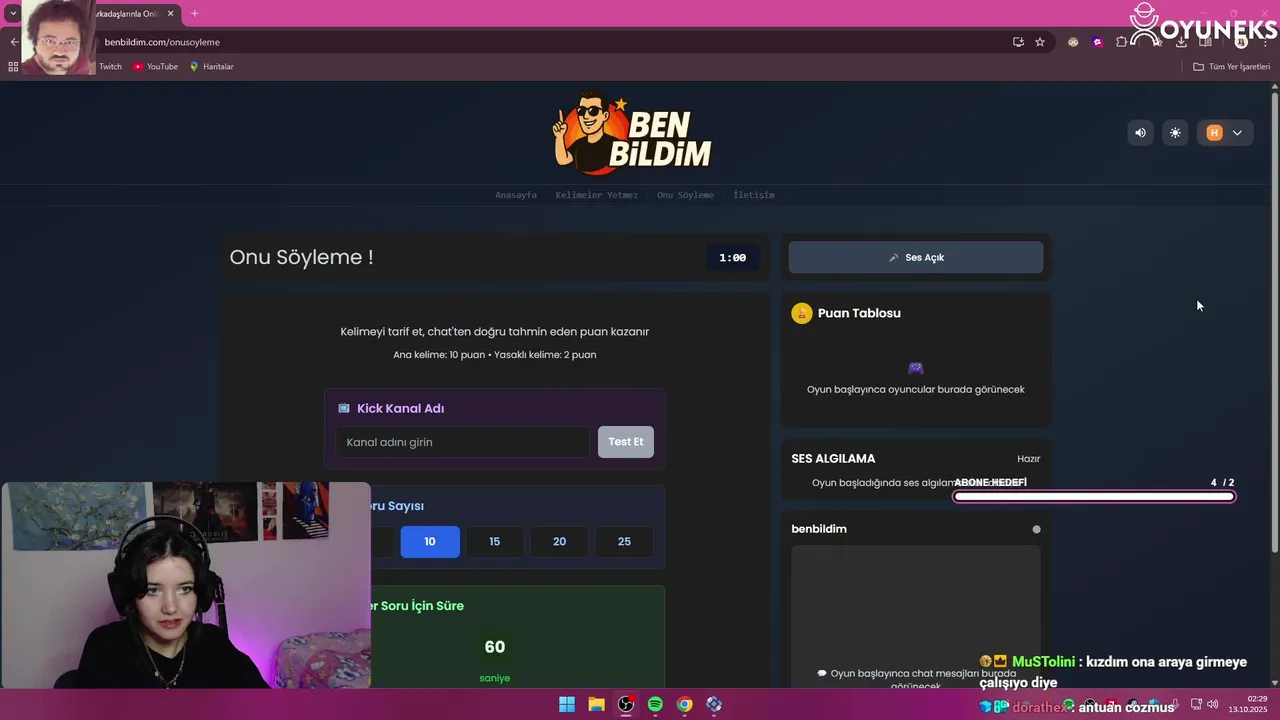Viewport: 1280px width, 720px height.
Task: Open the Tüm Yer İşaretleri folder
Action: (1231, 66)
